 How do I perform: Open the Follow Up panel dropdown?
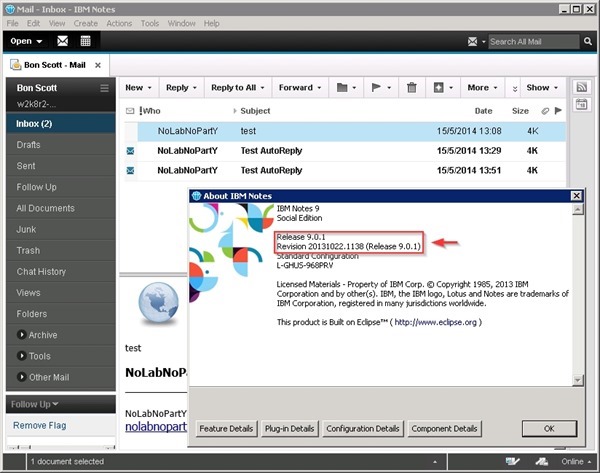pyautogui.click(x=55, y=404)
